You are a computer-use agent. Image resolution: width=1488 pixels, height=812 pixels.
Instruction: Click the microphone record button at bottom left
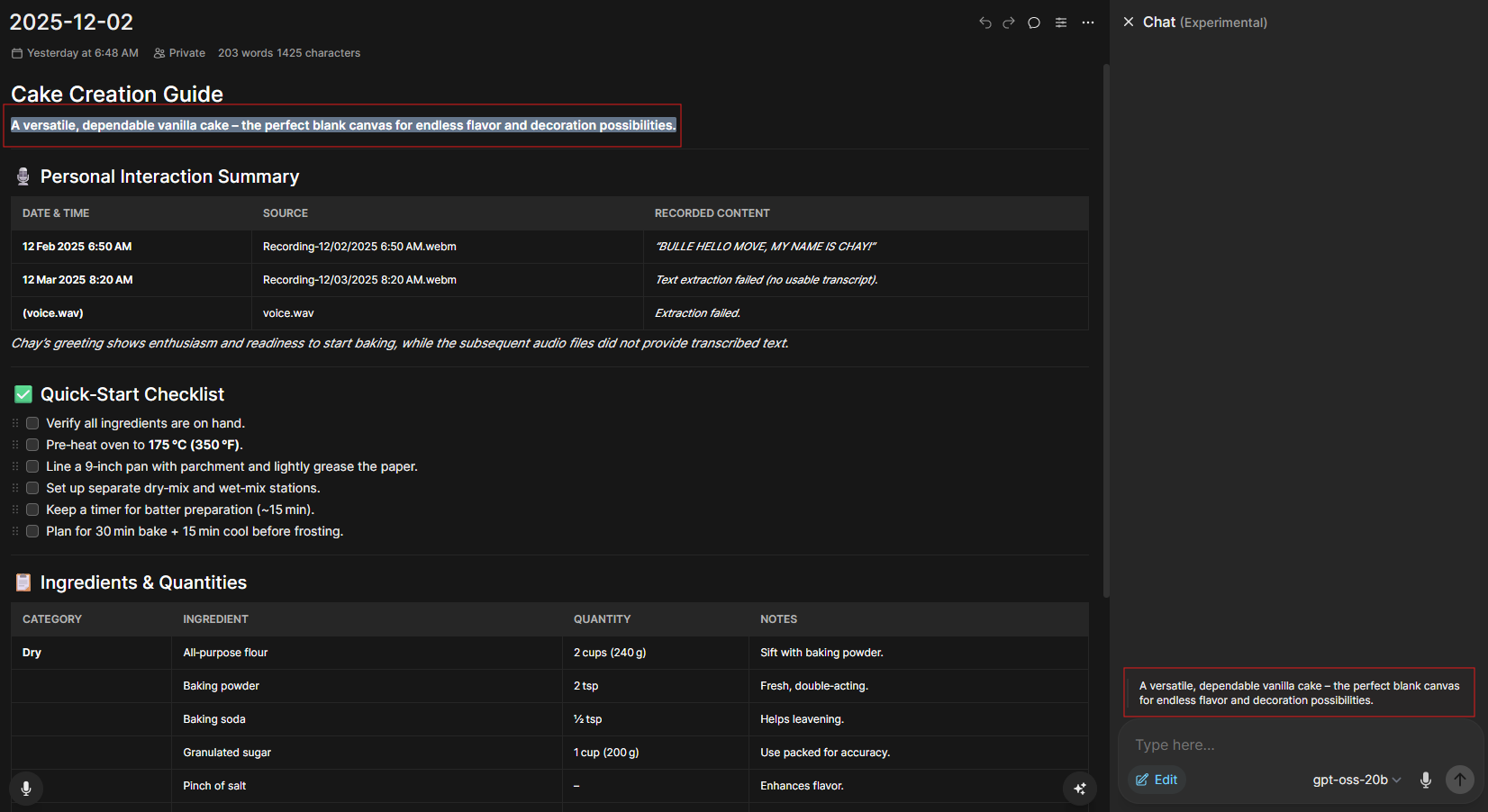tap(26, 789)
